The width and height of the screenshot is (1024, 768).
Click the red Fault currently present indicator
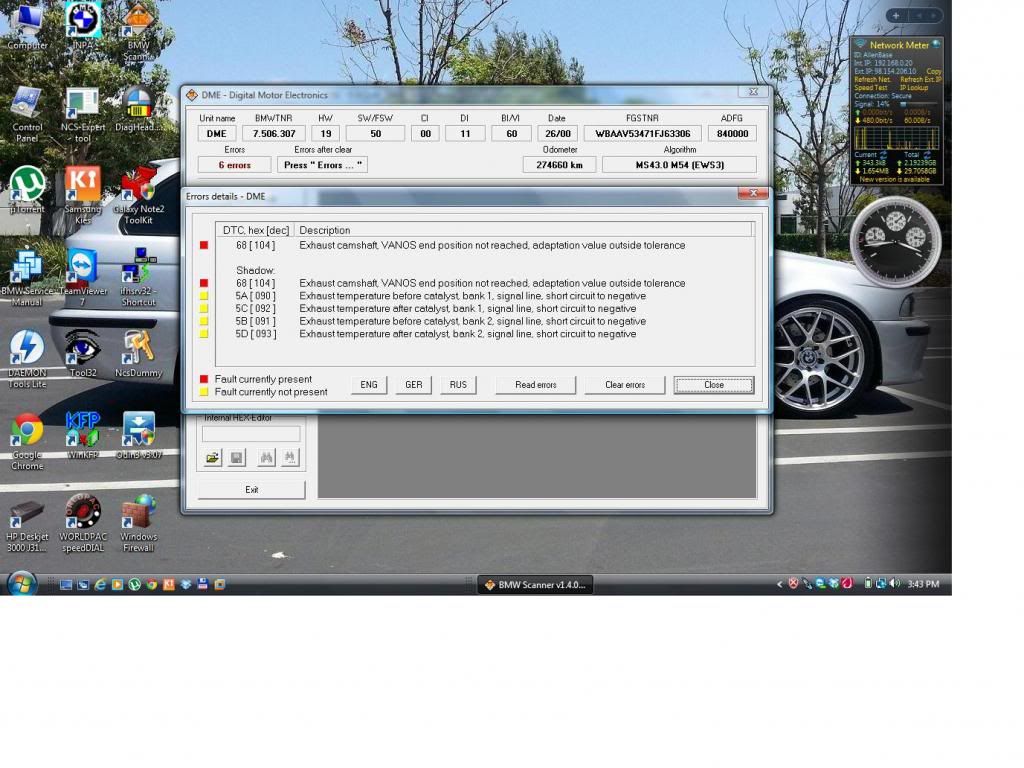203,379
